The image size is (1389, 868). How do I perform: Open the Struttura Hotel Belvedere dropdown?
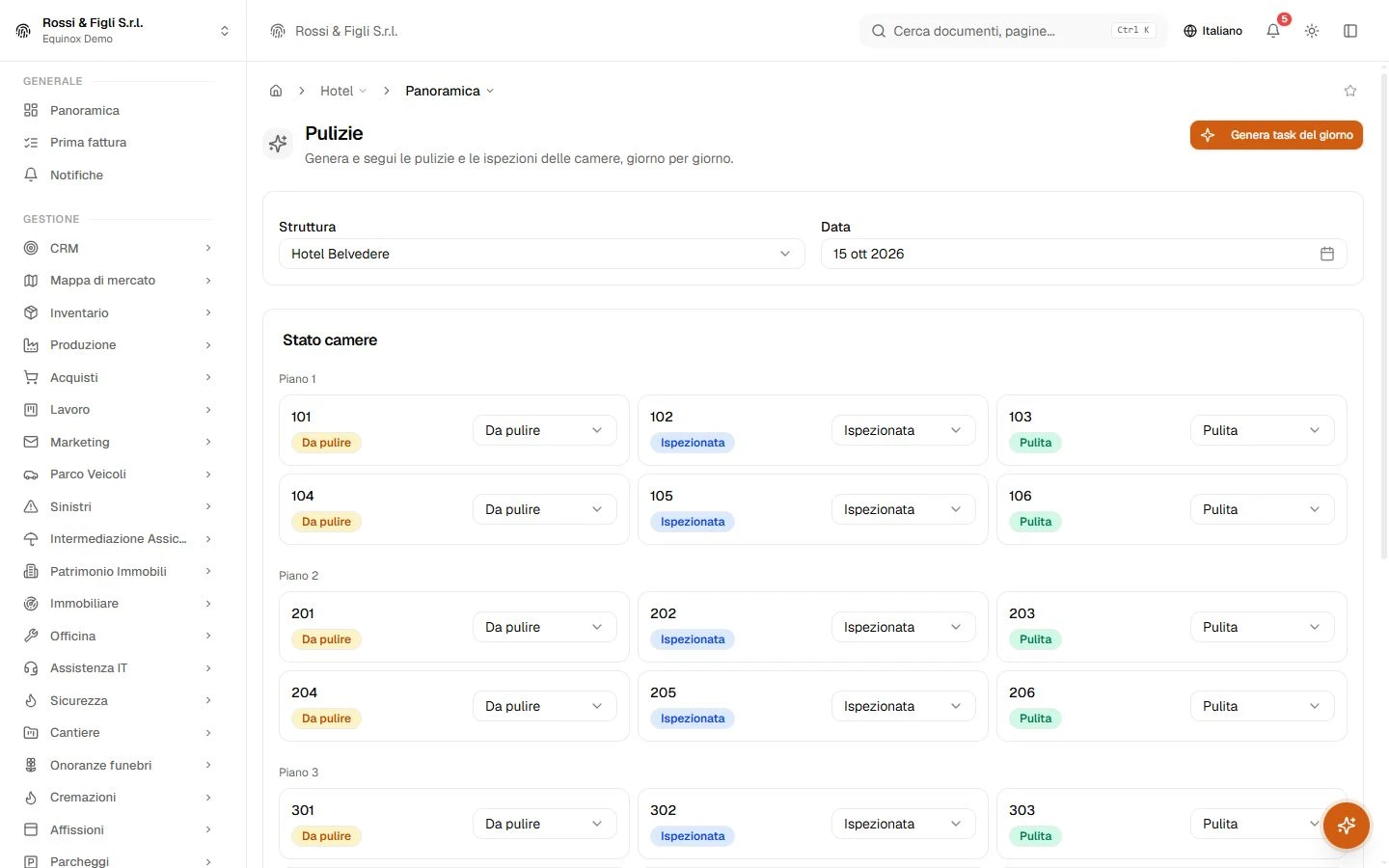click(x=541, y=254)
